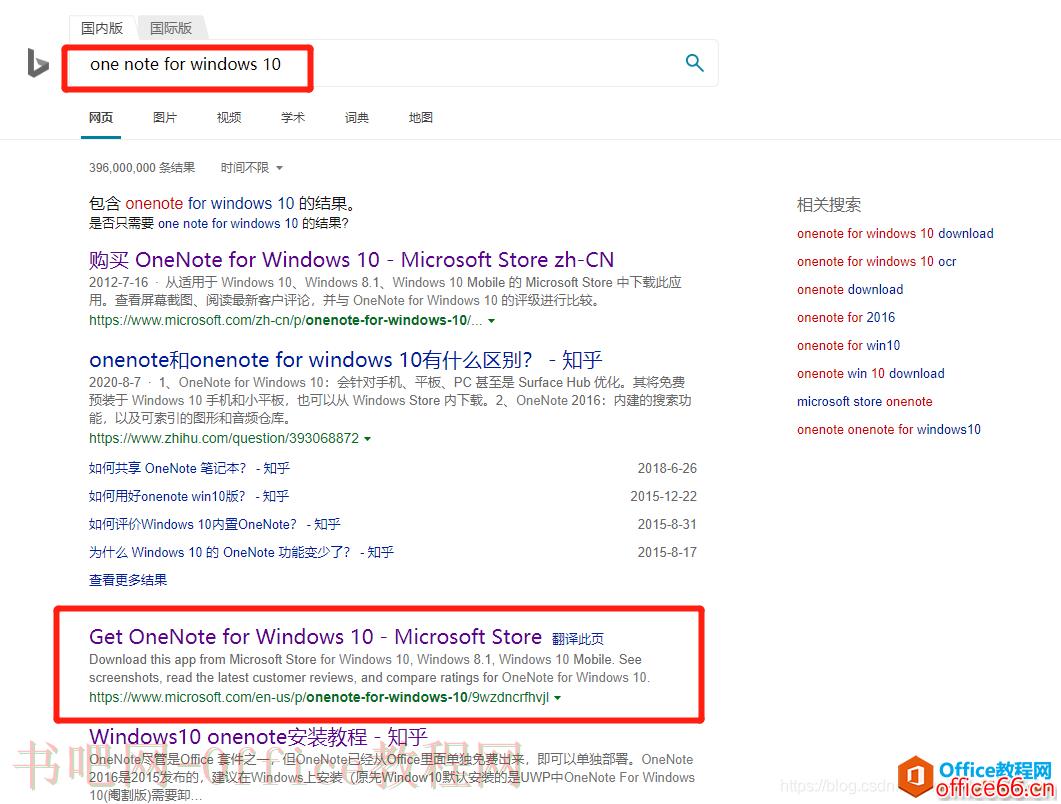Image resolution: width=1061 pixels, height=804 pixels.
Task: Open '如何评价Windows 10内置OneNote?' link
Action: 215,524
